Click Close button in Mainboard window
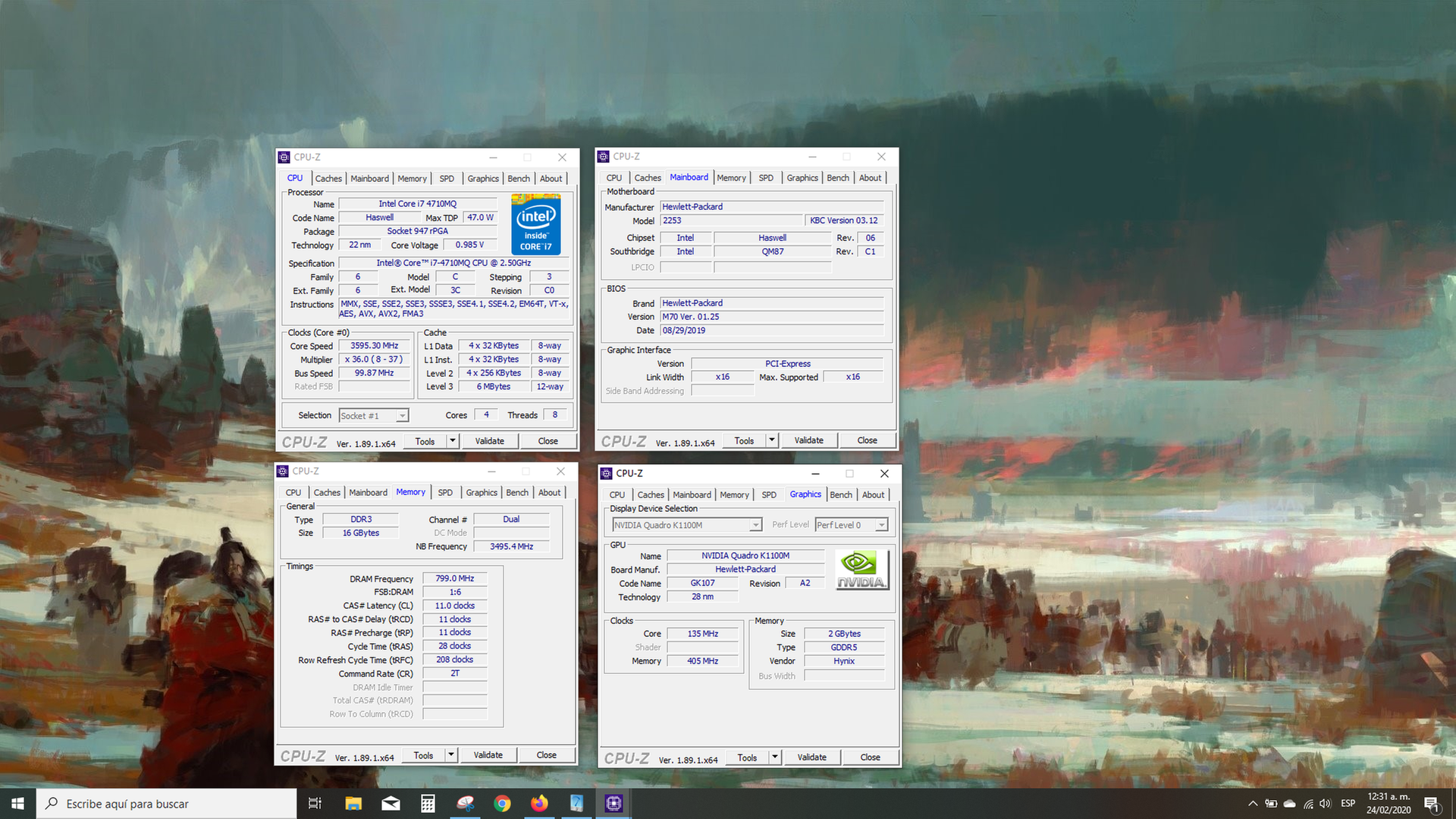1456x819 pixels. (867, 440)
